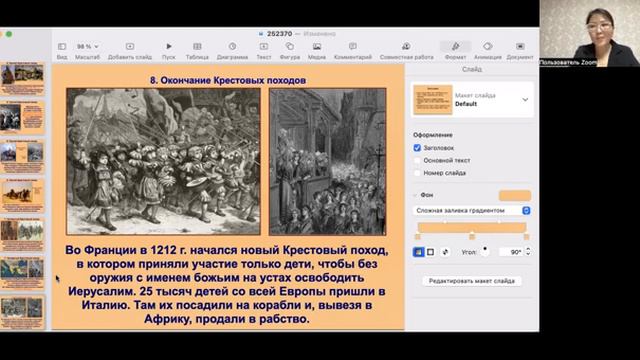Open the Фигура shapes menu

[x=290, y=51]
